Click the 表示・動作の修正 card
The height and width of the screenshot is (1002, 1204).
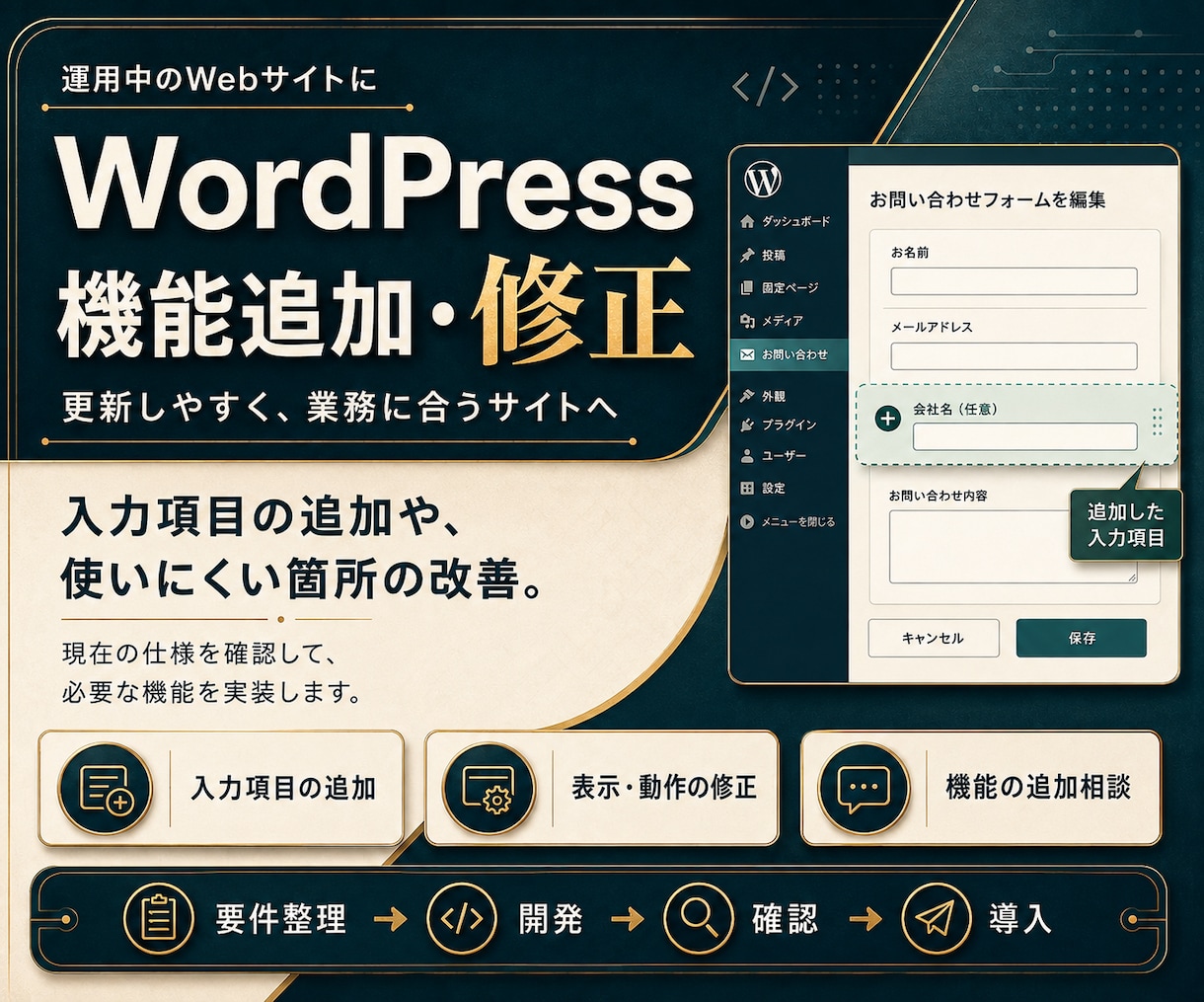602,788
